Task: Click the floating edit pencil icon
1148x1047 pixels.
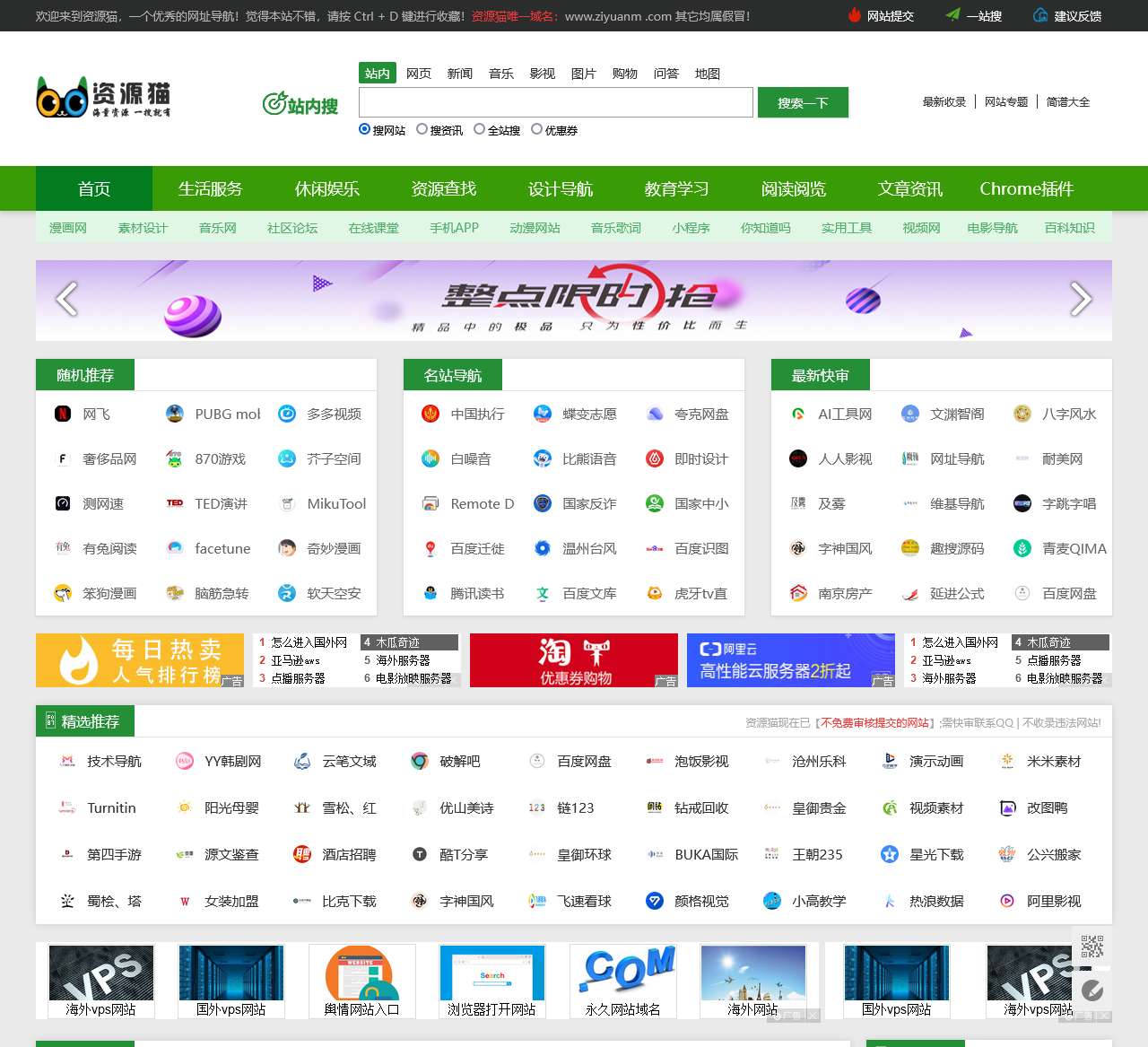Action: click(x=1091, y=990)
